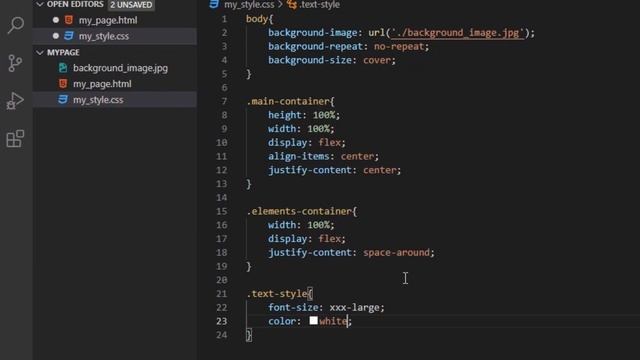
Task: Open the Search view in activity bar
Action: click(x=16, y=26)
